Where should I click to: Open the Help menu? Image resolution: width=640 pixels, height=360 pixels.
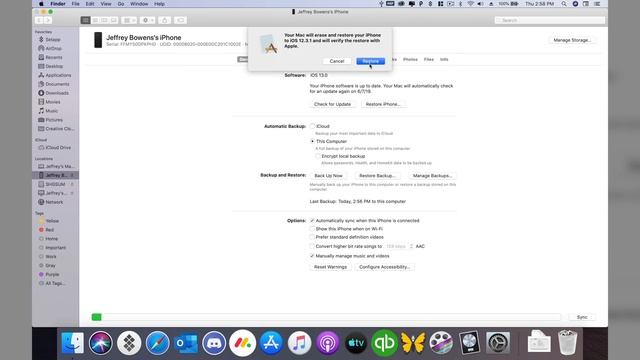click(159, 4)
